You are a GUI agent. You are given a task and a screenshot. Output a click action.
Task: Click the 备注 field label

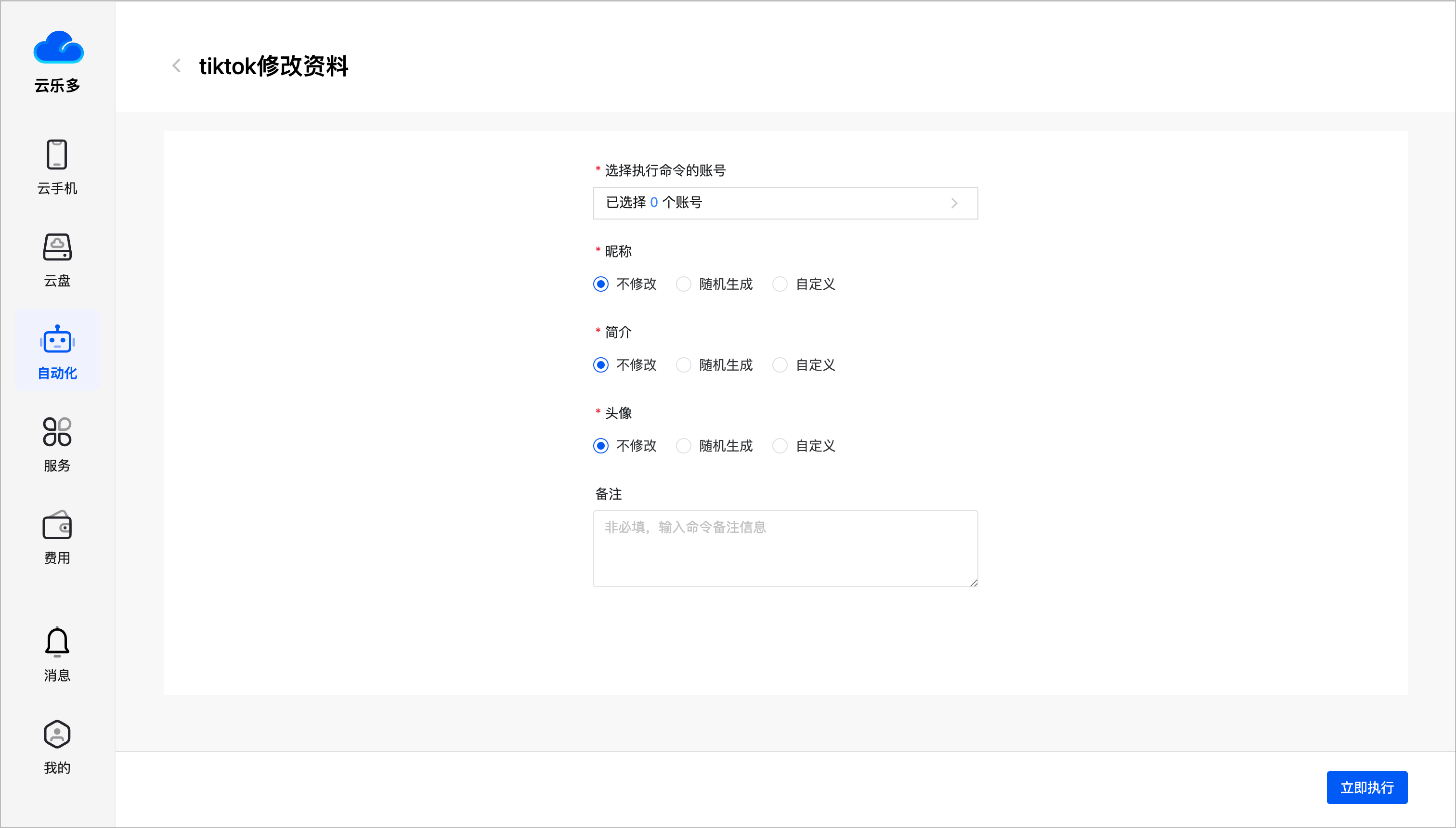(608, 493)
